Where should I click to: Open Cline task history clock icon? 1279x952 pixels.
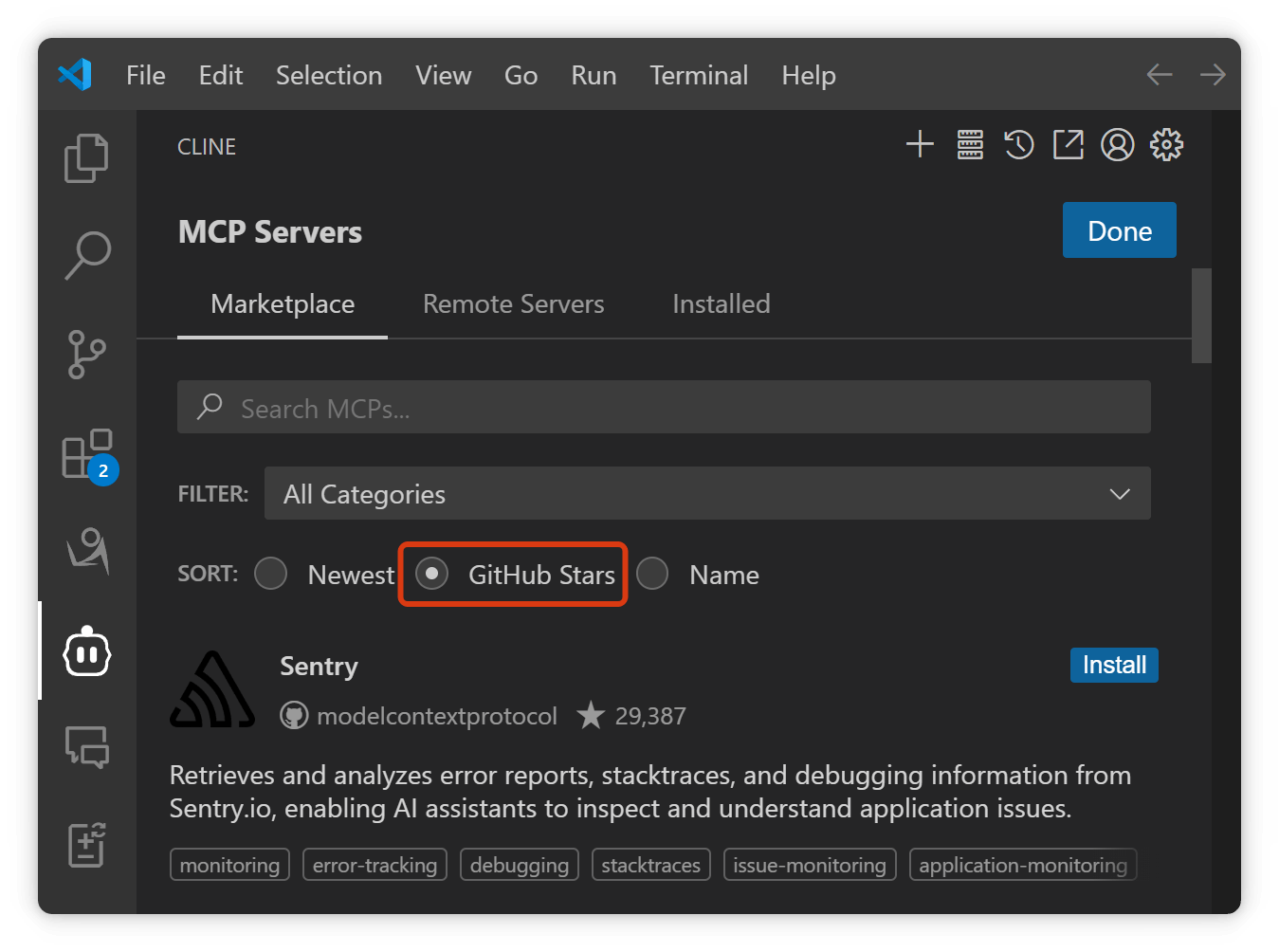click(1019, 145)
